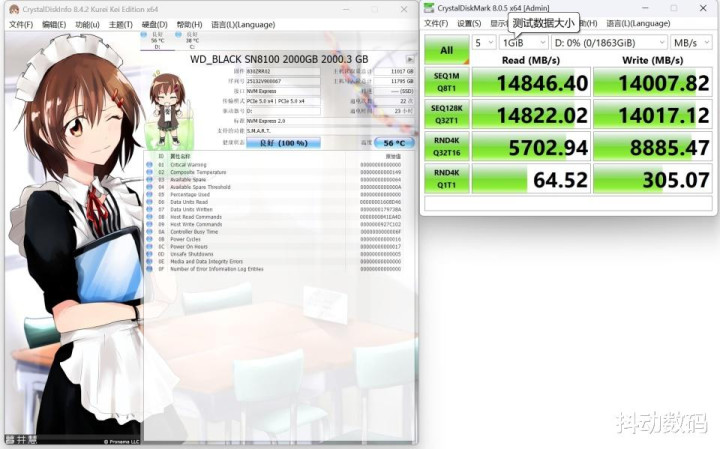
Task: Click the 原始值 raw value column header
Action: pos(393,157)
